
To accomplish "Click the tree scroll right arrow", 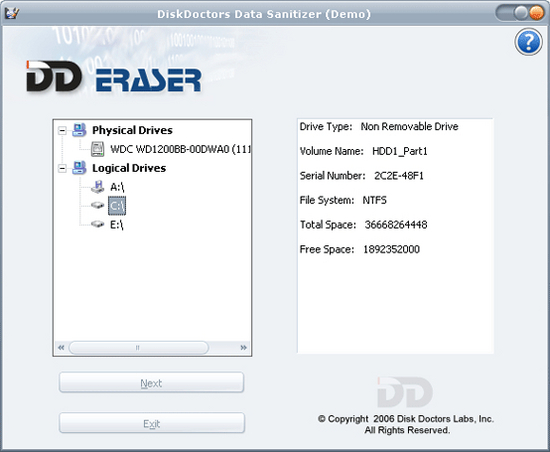I will coord(243,348).
